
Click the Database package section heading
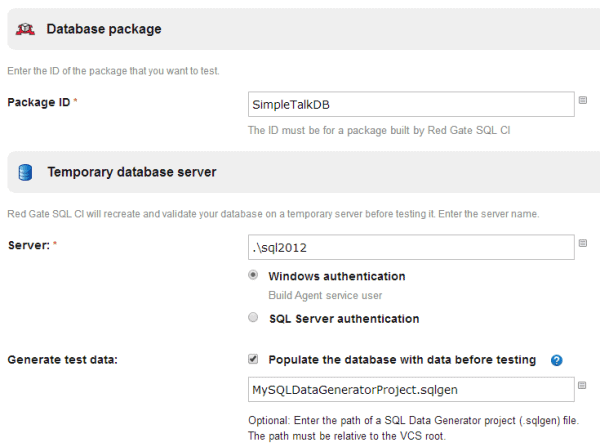pos(104,30)
